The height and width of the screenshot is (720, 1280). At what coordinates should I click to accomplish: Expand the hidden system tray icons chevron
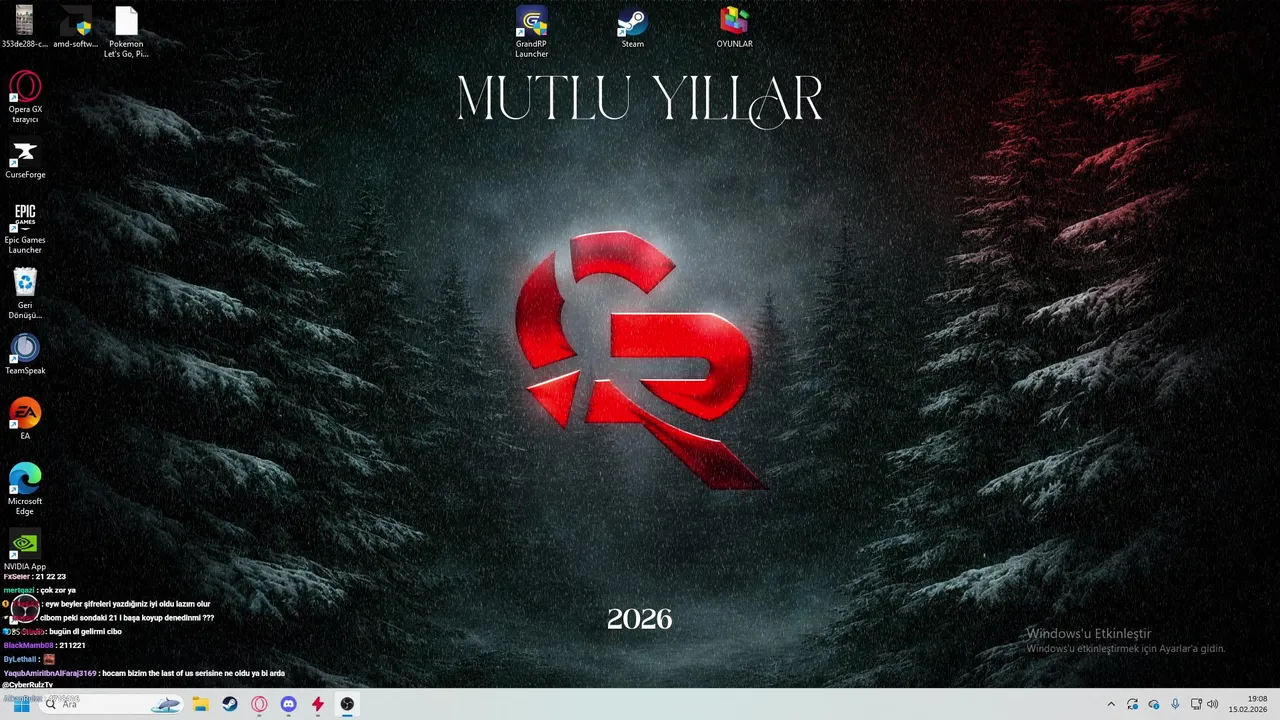(x=1110, y=704)
